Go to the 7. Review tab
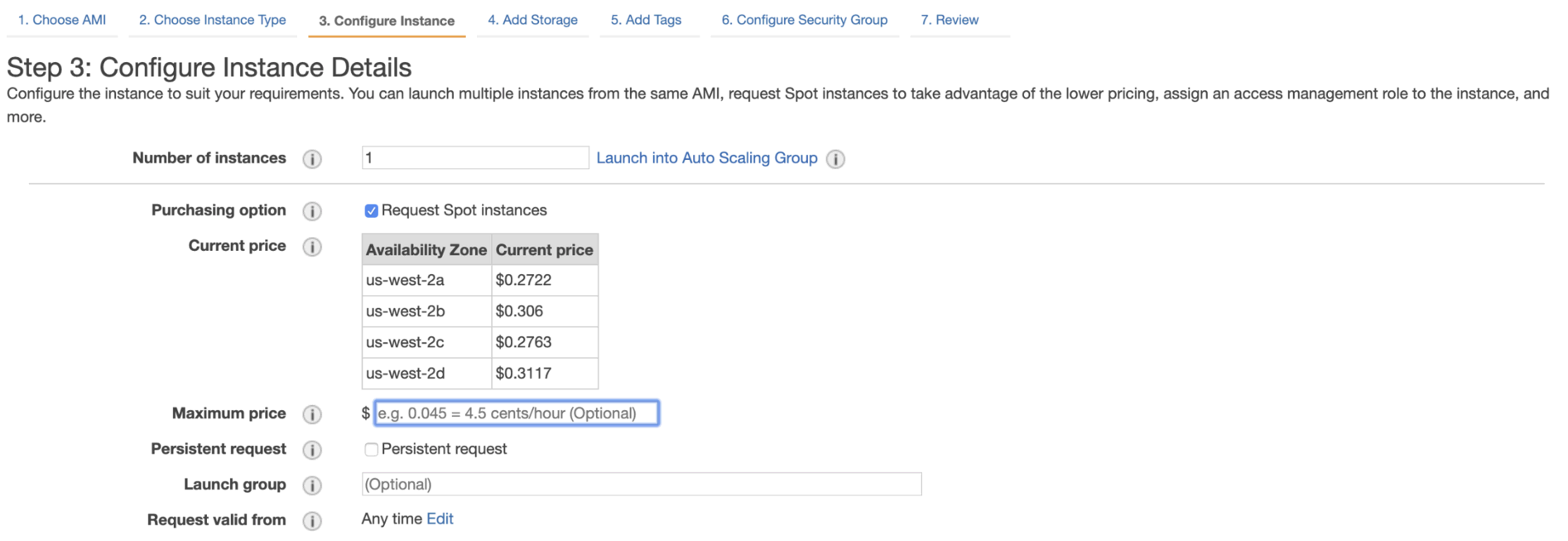The height and width of the screenshot is (541, 1568). click(x=950, y=20)
